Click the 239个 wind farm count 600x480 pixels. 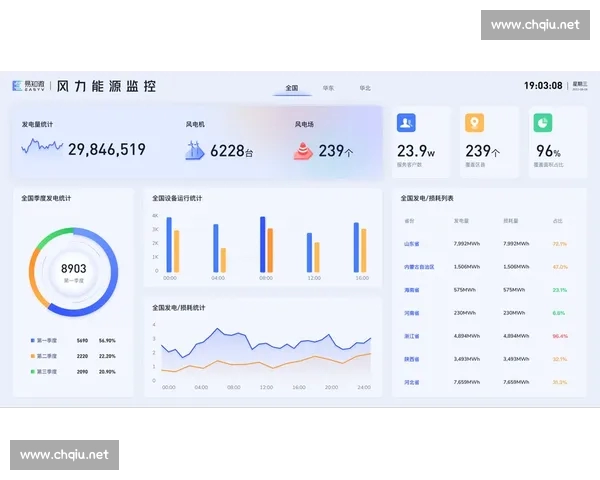336,151
